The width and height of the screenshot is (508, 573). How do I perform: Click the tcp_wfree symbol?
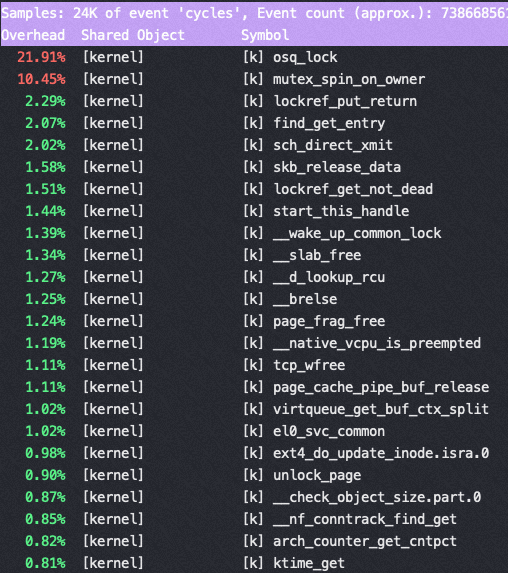pos(309,365)
